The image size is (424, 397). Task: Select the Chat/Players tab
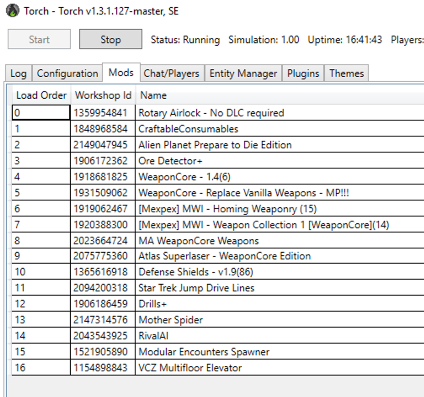click(x=171, y=73)
